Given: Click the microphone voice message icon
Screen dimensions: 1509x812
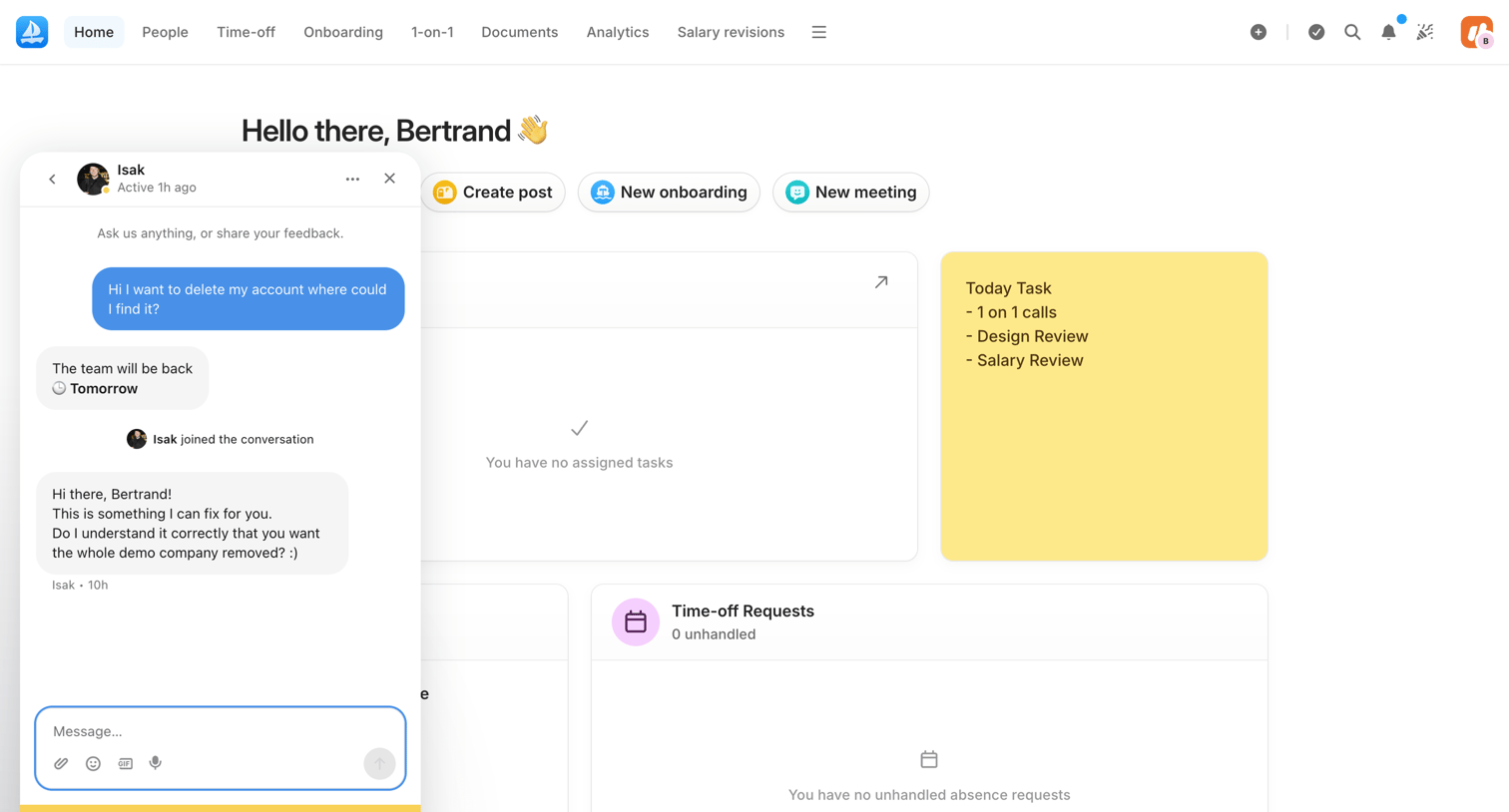Looking at the screenshot, I should tap(156, 763).
